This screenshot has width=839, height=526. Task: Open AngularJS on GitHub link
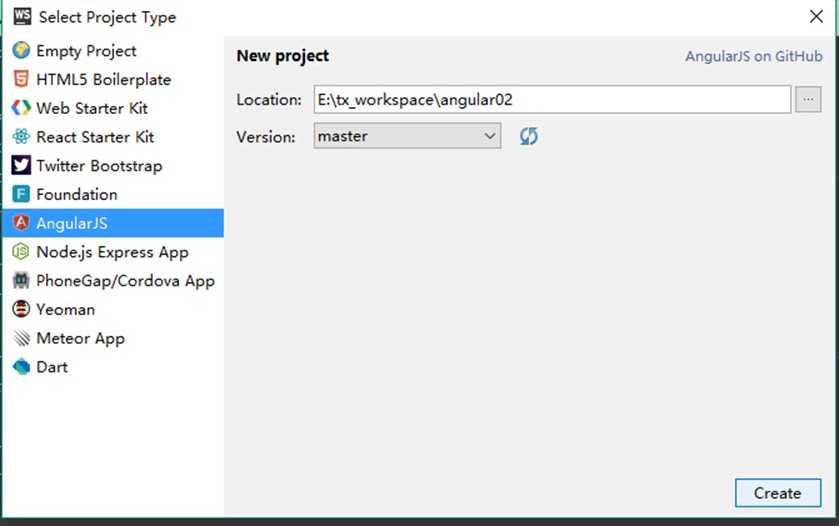[x=754, y=56]
